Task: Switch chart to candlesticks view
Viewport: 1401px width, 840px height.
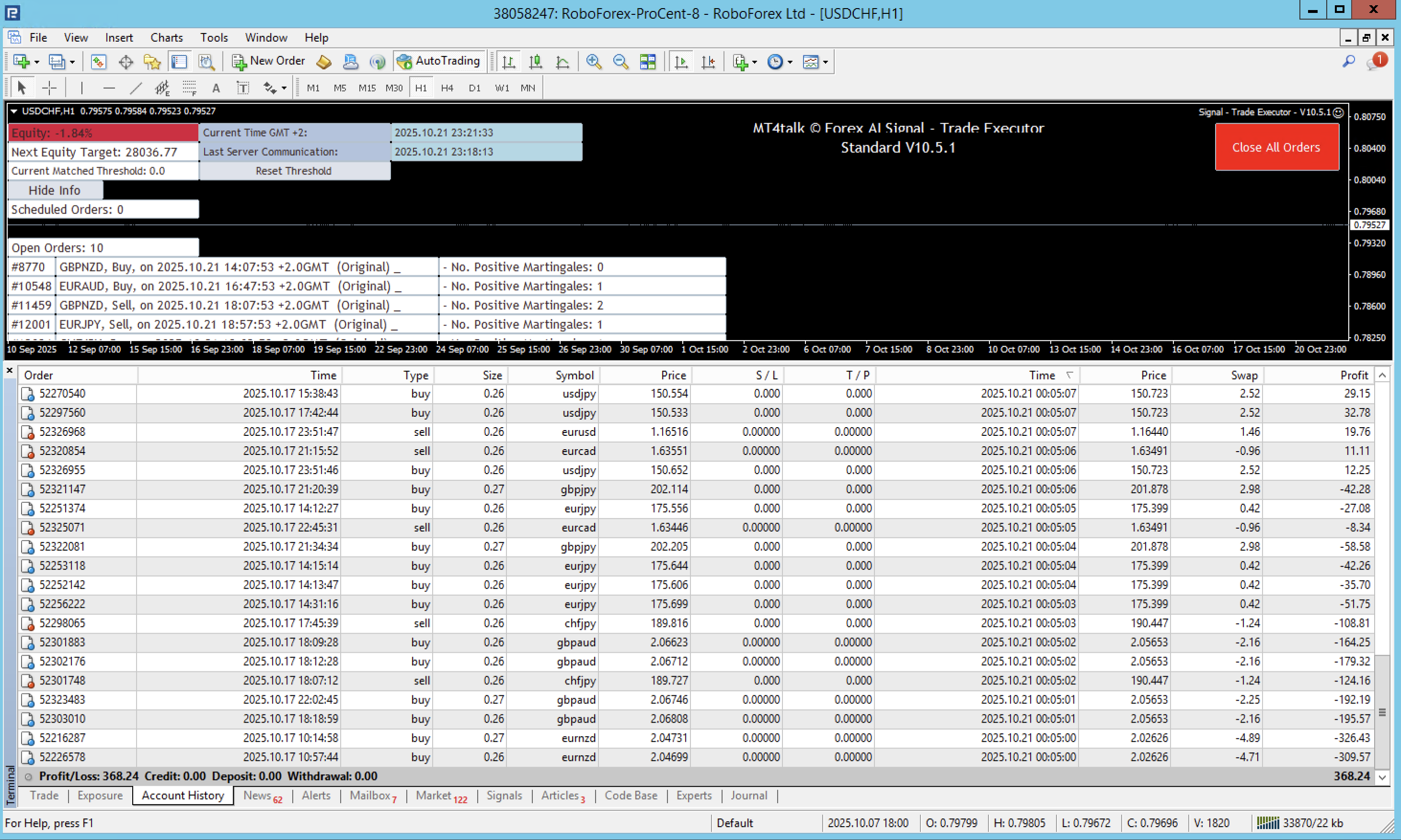Action: coord(535,62)
